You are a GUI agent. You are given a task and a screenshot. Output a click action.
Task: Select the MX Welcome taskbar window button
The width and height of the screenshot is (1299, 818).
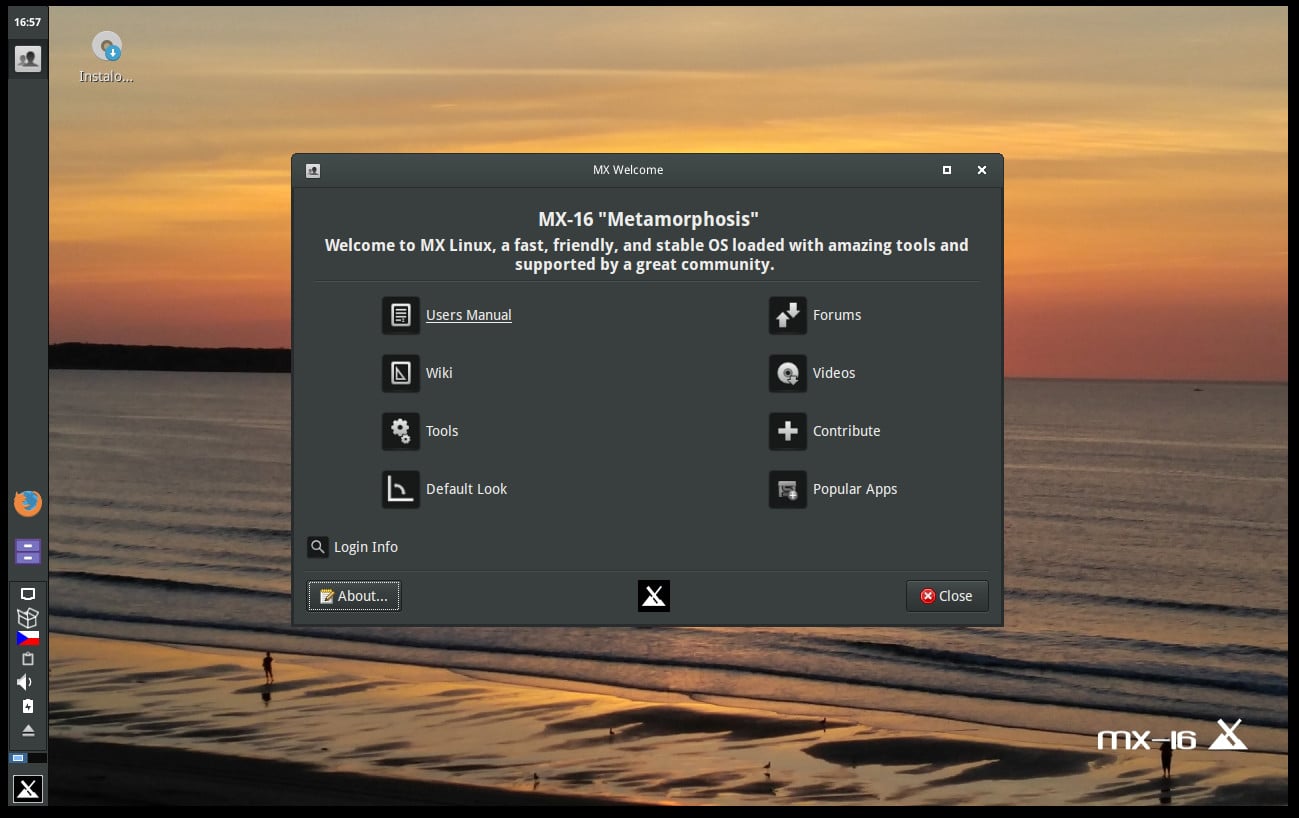click(x=28, y=59)
